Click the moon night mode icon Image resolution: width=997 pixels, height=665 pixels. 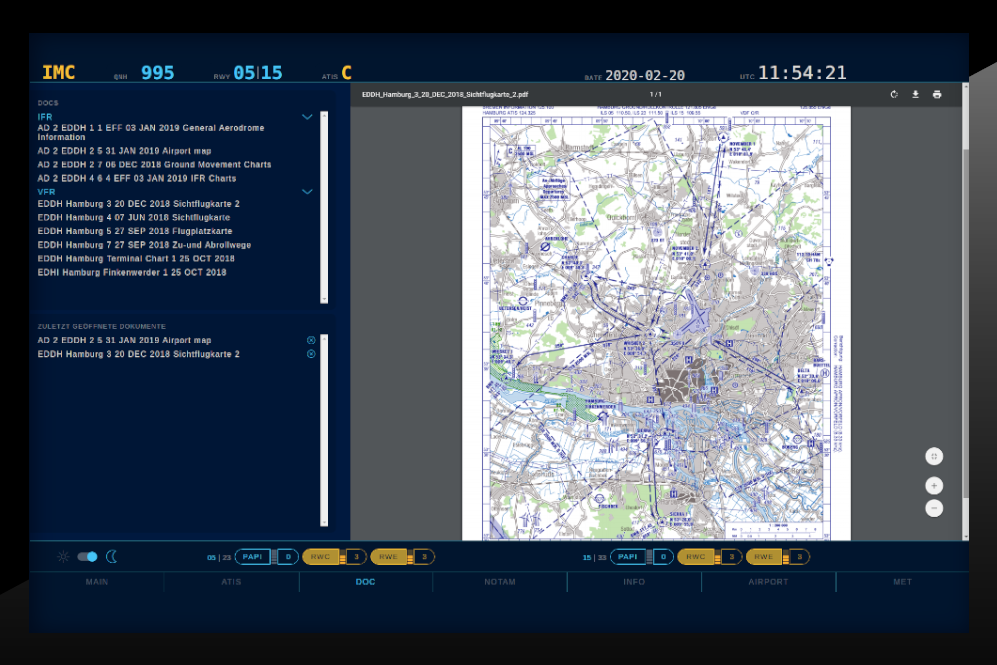click(x=112, y=557)
